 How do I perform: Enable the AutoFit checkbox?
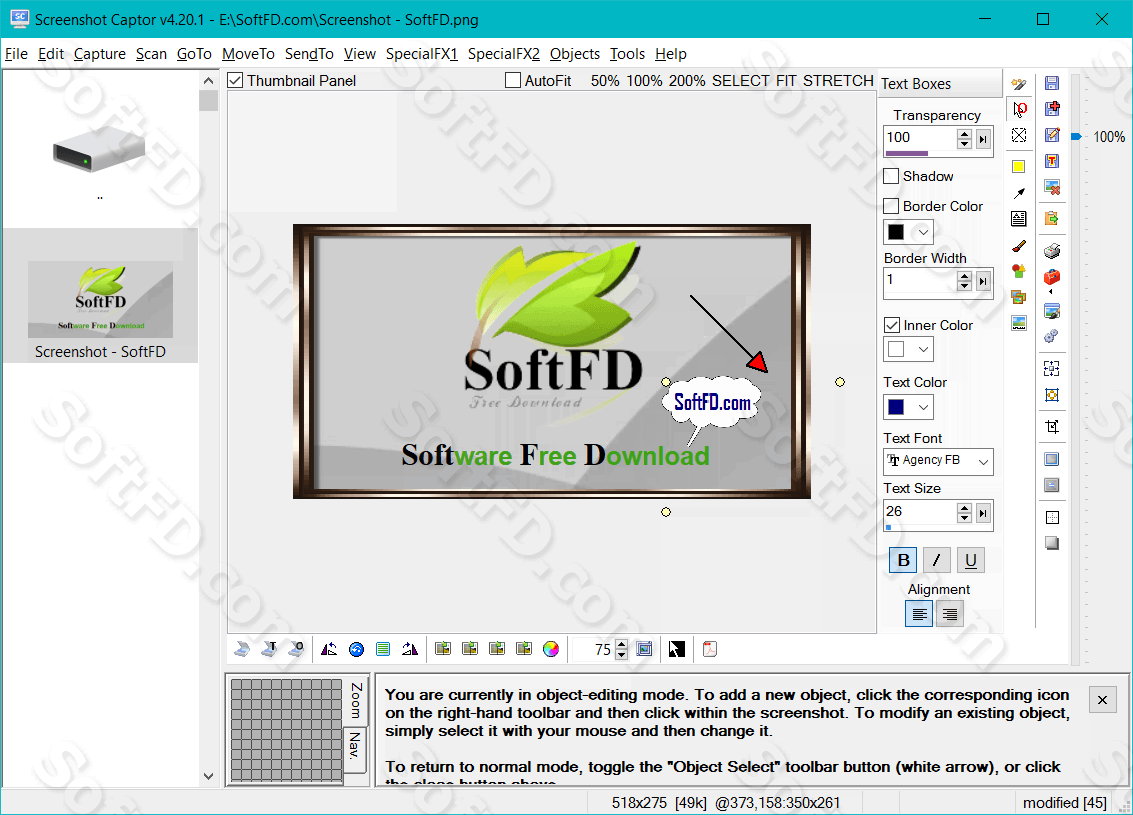click(513, 80)
